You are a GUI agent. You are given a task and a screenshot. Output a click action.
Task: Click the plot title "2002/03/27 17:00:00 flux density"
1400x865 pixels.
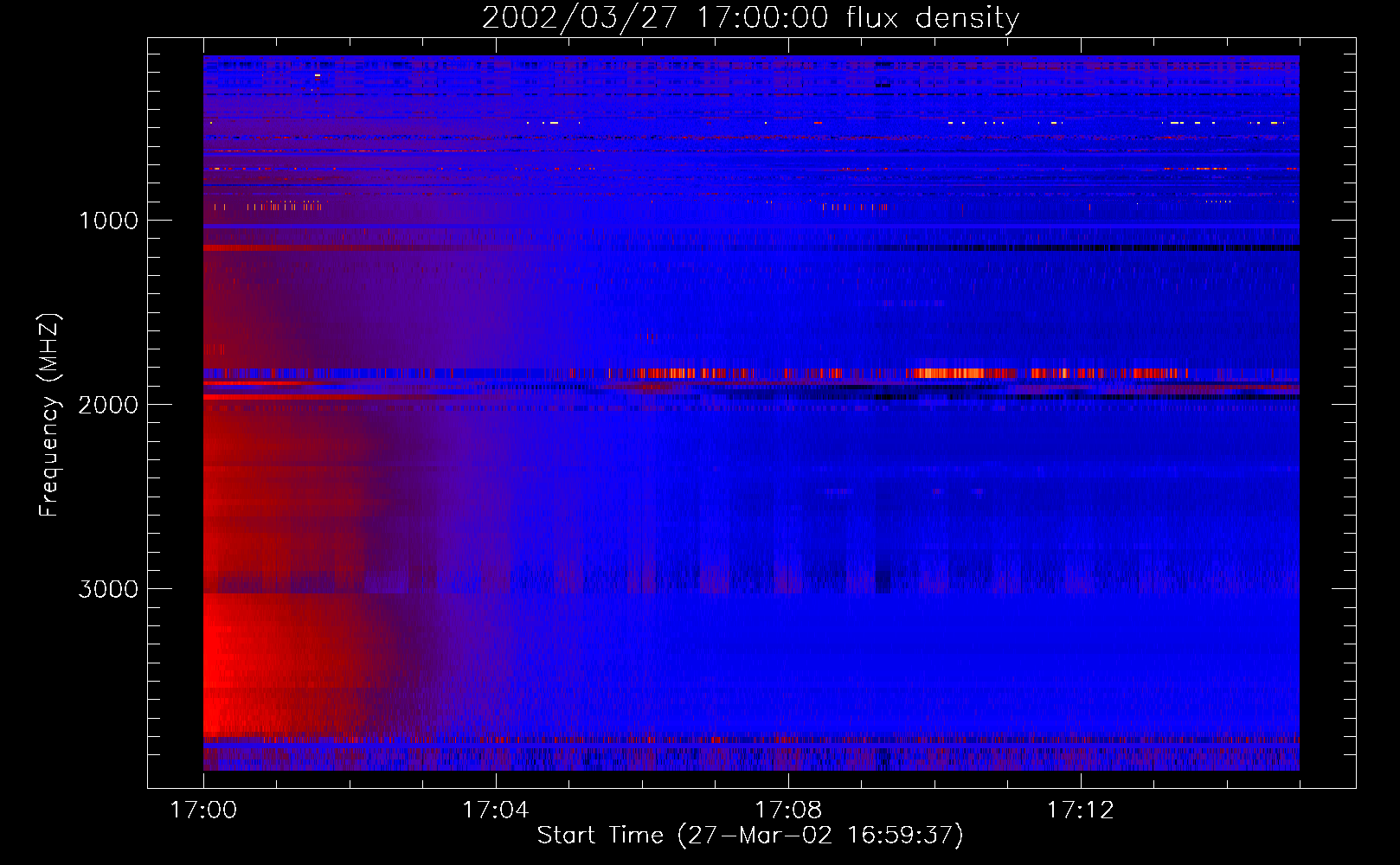click(750, 18)
